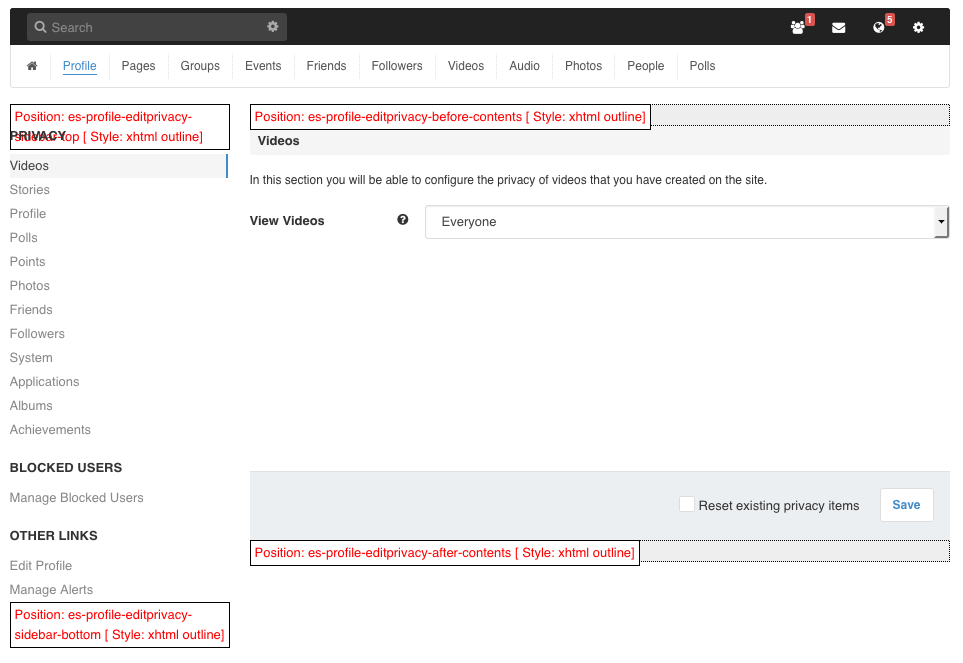Screen dimensions: 963x663
Task: Save the privacy settings
Action: (x=906, y=505)
